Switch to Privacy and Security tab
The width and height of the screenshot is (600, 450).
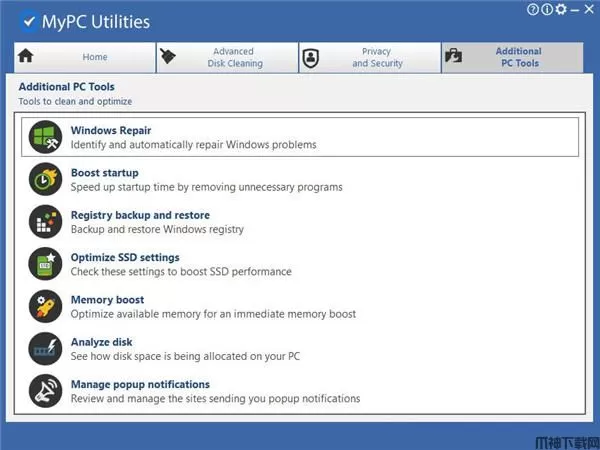point(370,57)
